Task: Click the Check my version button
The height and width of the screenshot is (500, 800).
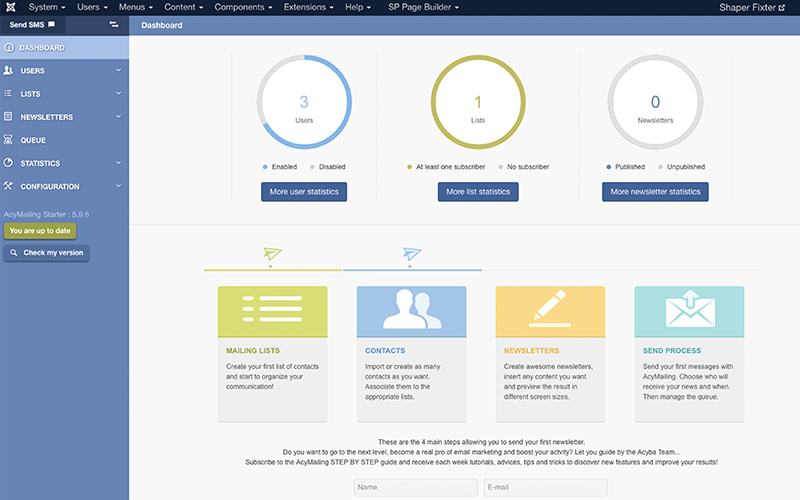Action: (x=47, y=253)
